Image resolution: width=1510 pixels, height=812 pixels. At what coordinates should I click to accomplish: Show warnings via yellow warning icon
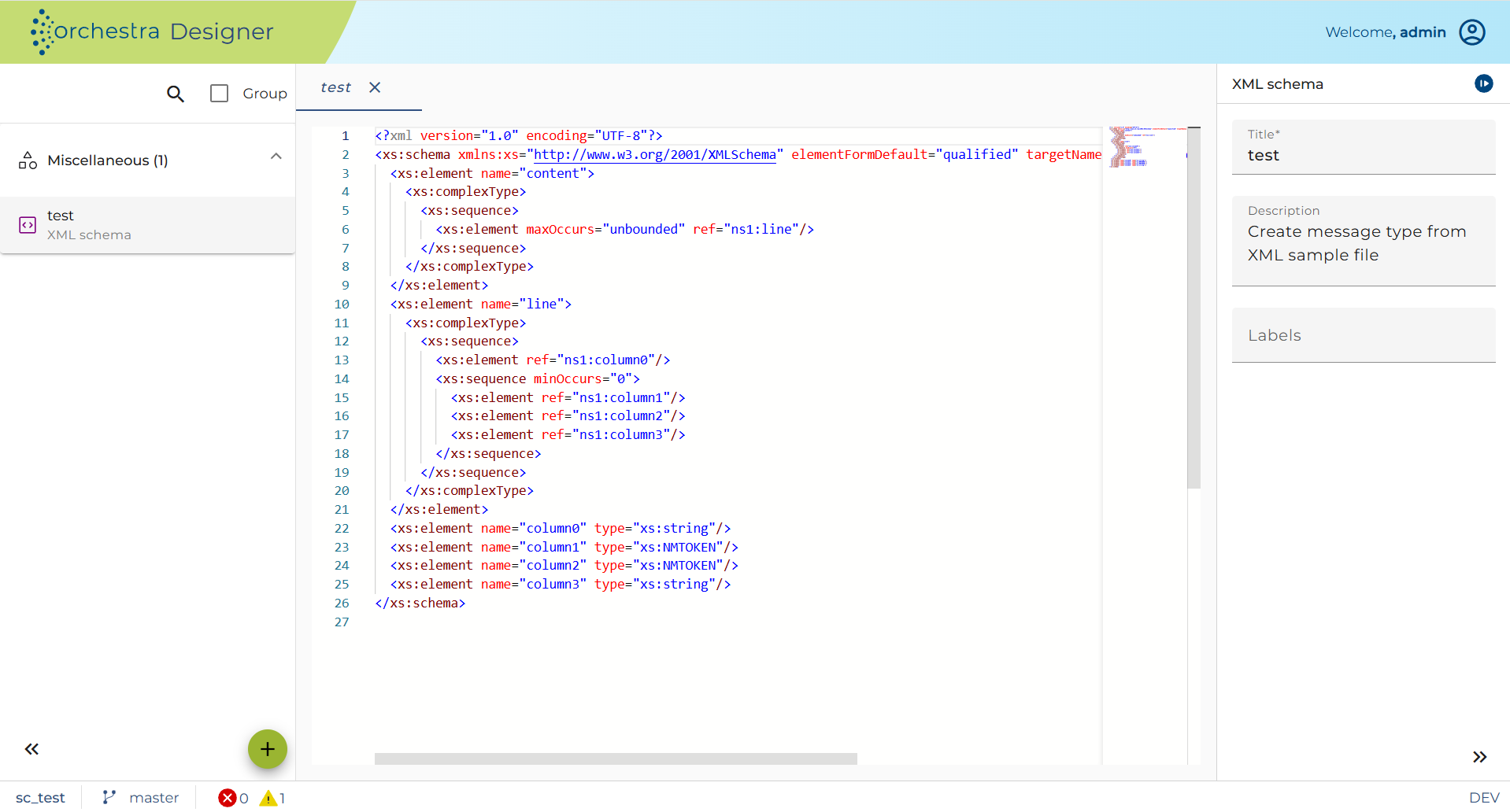coord(268,798)
